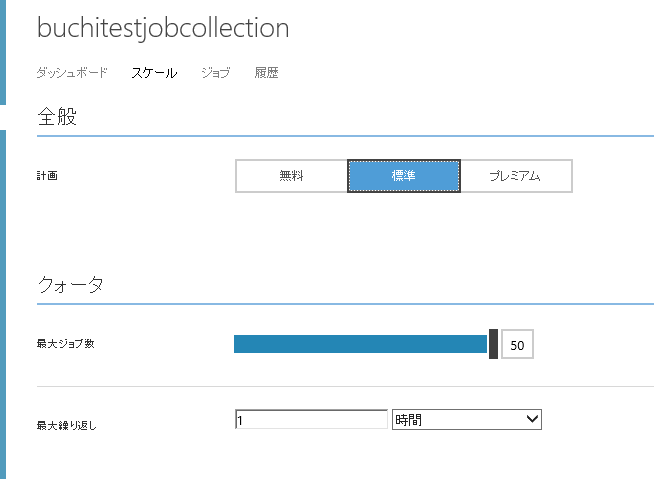Click the buchitestjobcollection title
The height and width of the screenshot is (479, 654).
click(163, 28)
